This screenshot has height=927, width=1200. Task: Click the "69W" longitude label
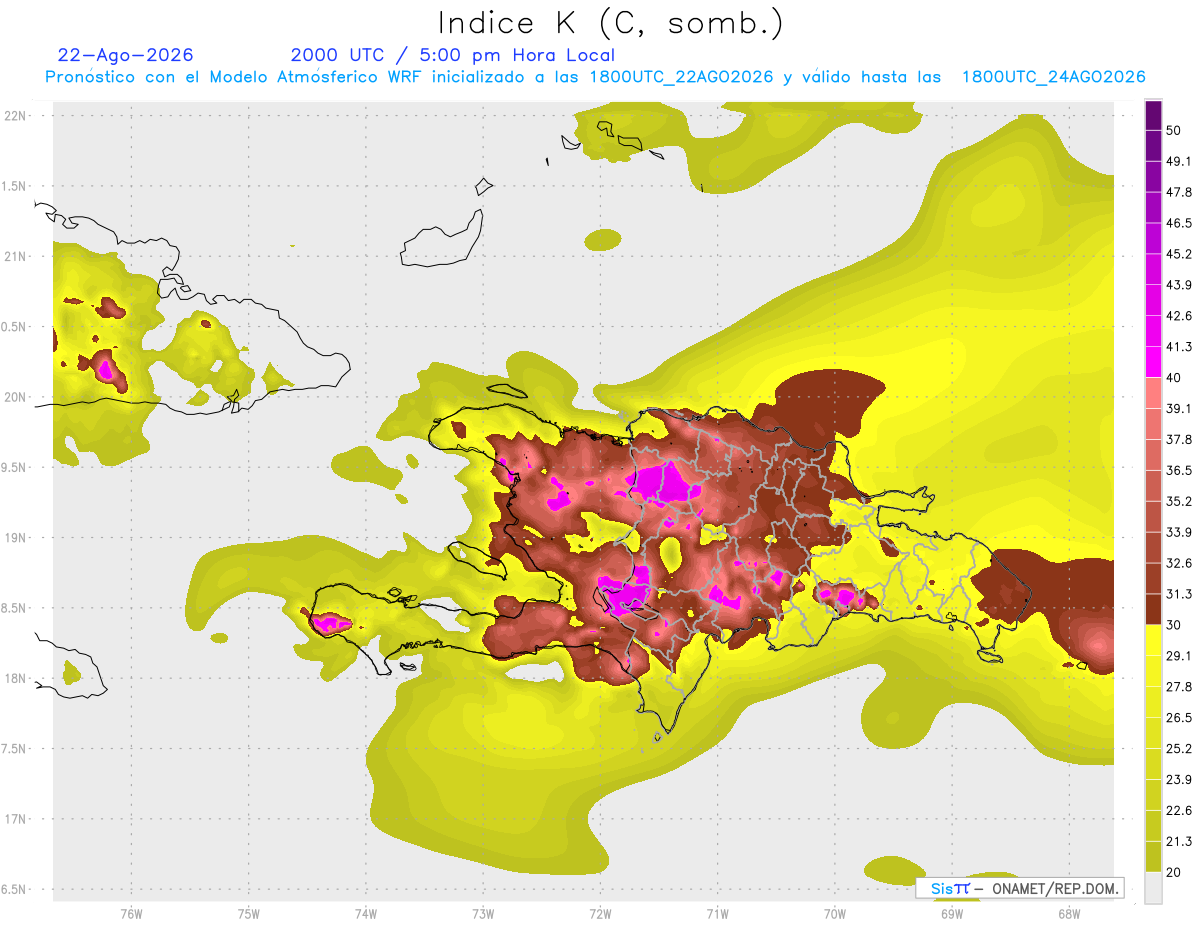[x=952, y=913]
